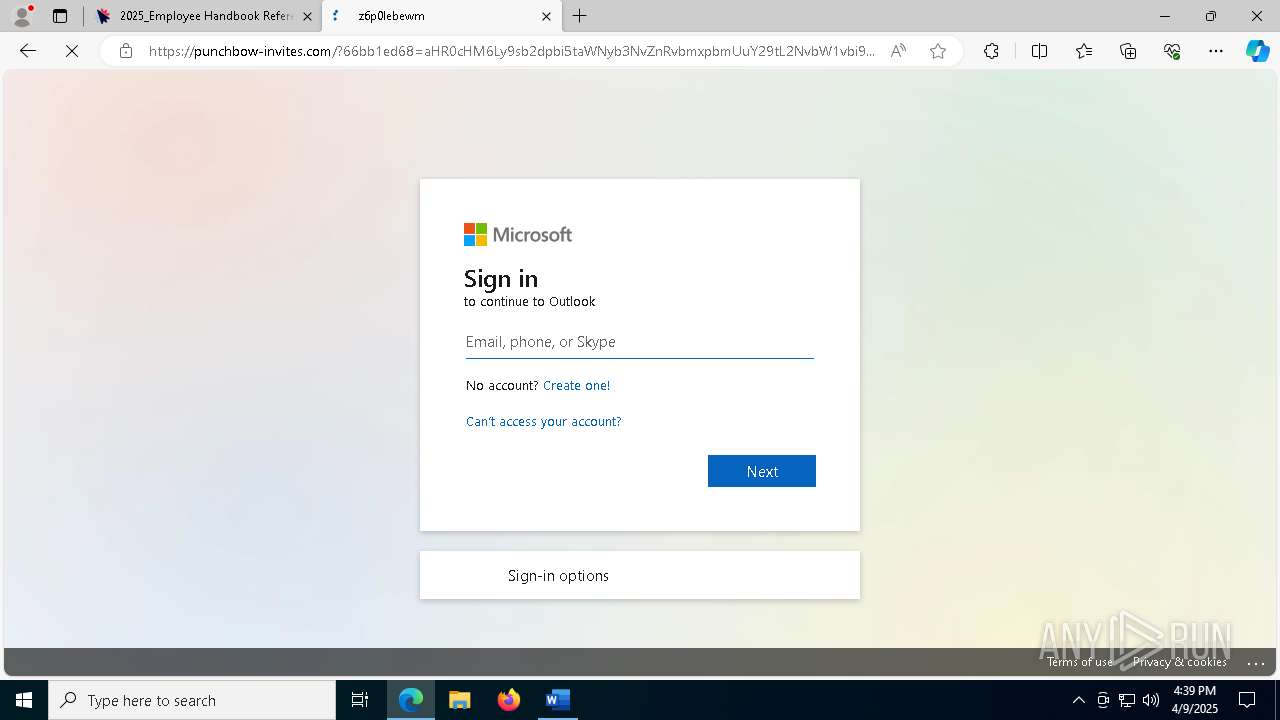
Task: Open Settings and more menu
Action: coord(1216,51)
